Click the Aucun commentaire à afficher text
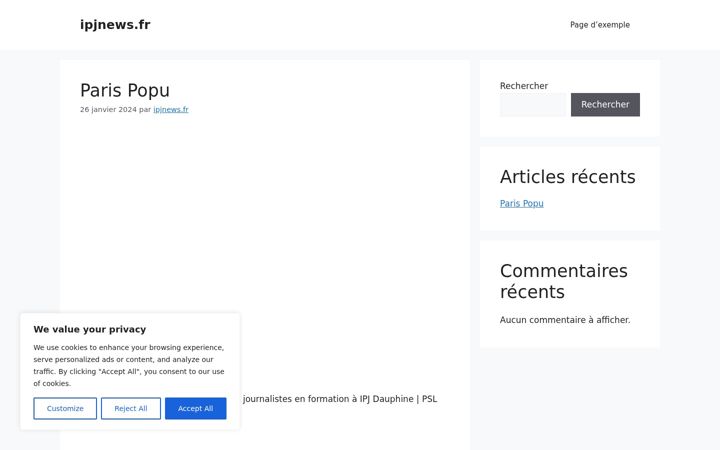The image size is (720, 450). click(x=565, y=320)
